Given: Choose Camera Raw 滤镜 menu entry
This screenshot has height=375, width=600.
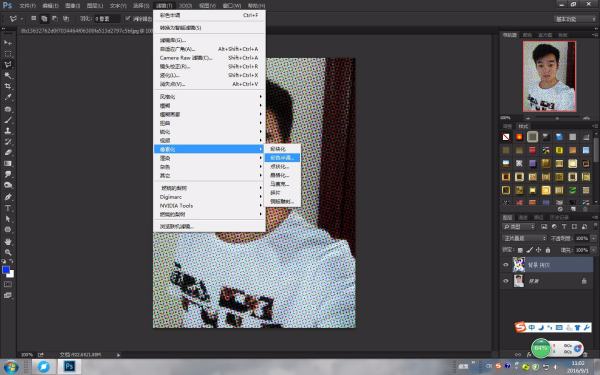Looking at the screenshot, I should (x=209, y=58).
